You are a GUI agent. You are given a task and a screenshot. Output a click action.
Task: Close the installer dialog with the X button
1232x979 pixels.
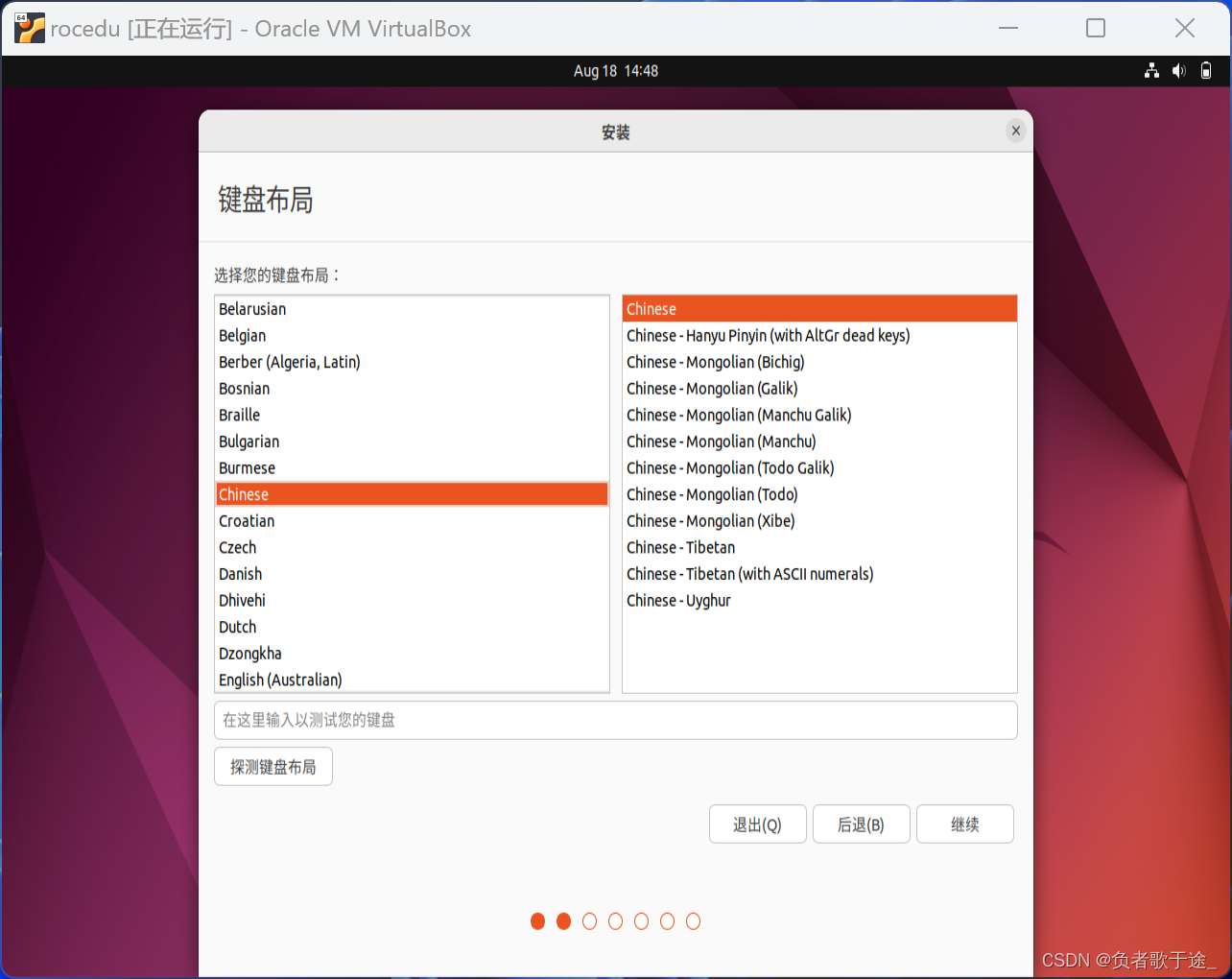point(1016,131)
